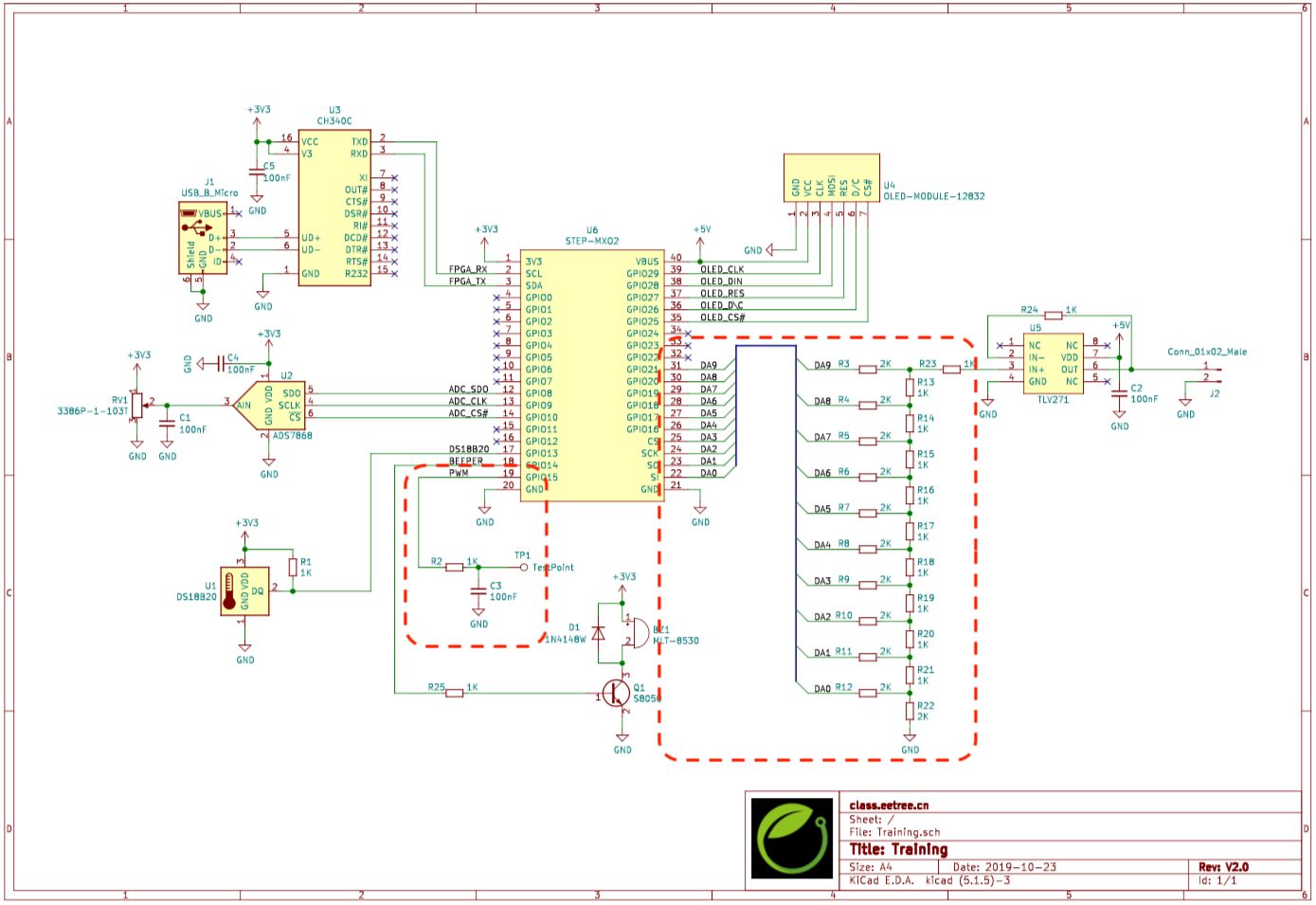The width and height of the screenshot is (1316, 905).
Task: Click the potentiometer RV1 symbol
Action: pyautogui.click(x=137, y=406)
